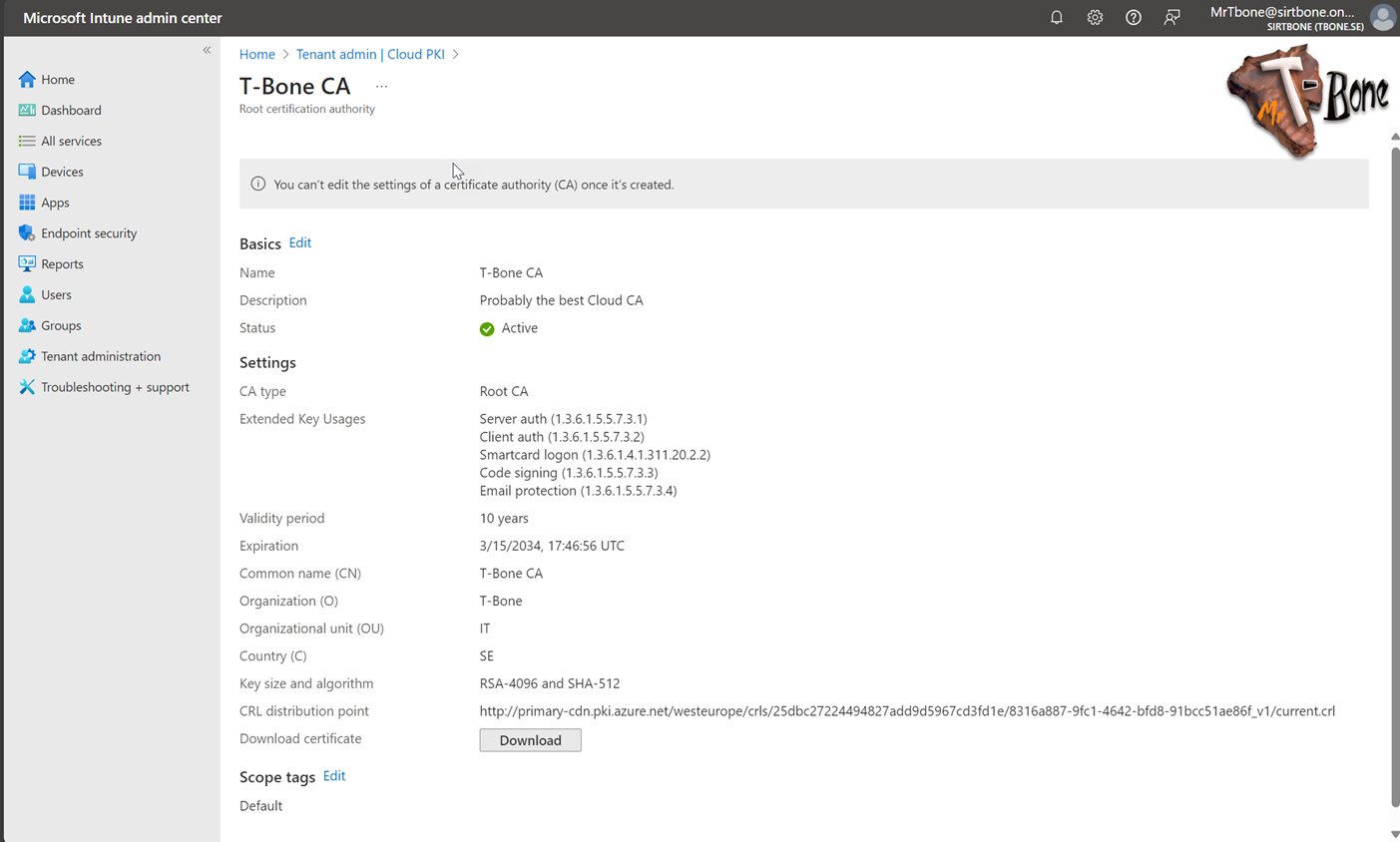Open the notifications bell
This screenshot has width=1400, height=842.
pos(1056,17)
